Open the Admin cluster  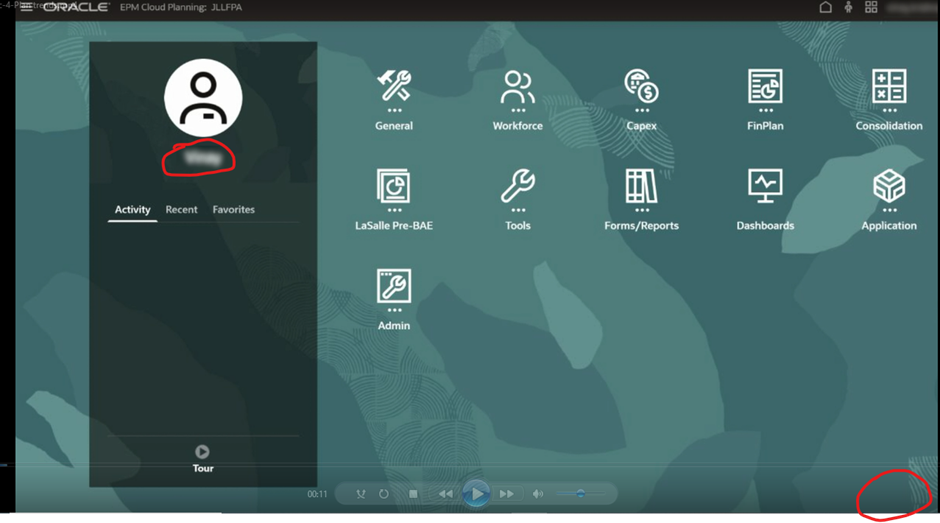click(x=394, y=300)
